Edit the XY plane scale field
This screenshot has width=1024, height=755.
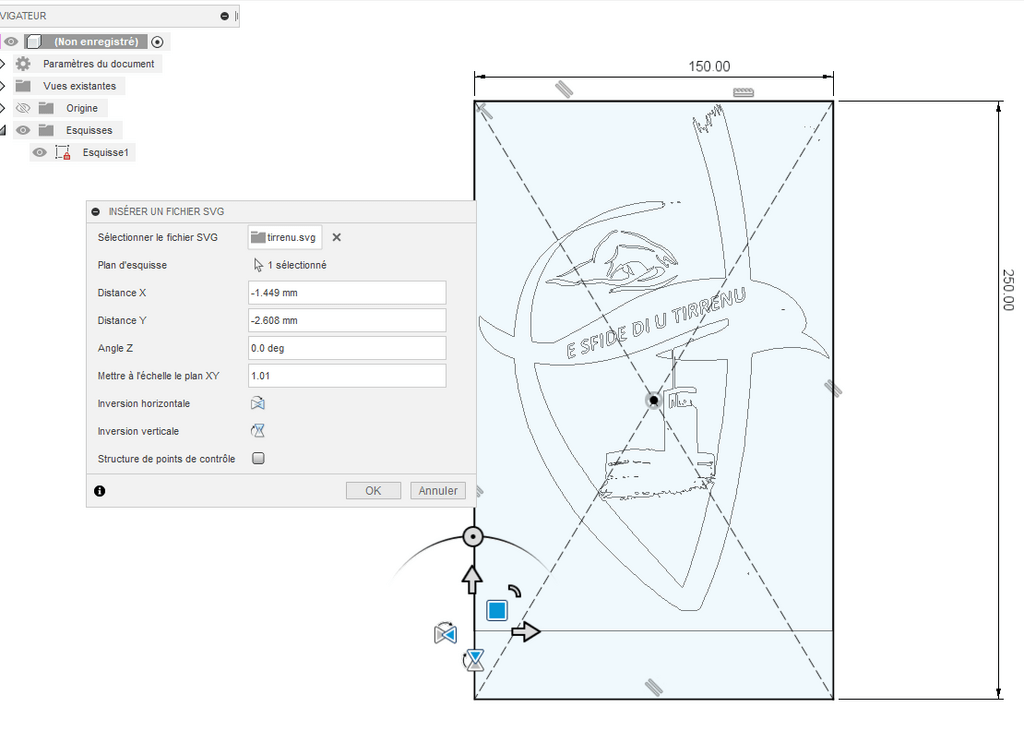tap(347, 376)
